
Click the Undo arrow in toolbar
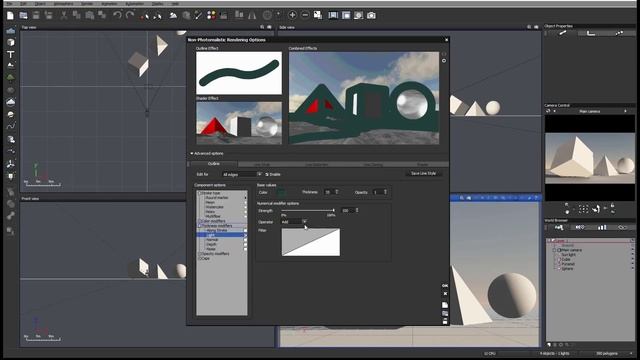pos(117,16)
